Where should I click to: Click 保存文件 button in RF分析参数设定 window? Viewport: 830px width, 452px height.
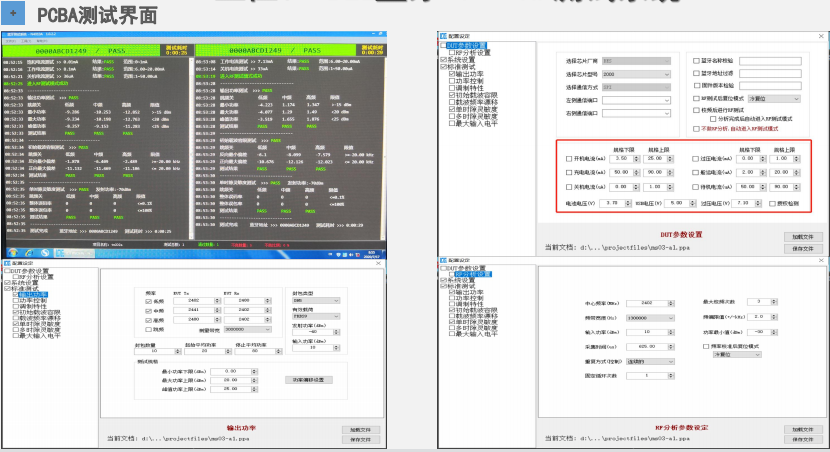pyautogui.click(x=802, y=440)
